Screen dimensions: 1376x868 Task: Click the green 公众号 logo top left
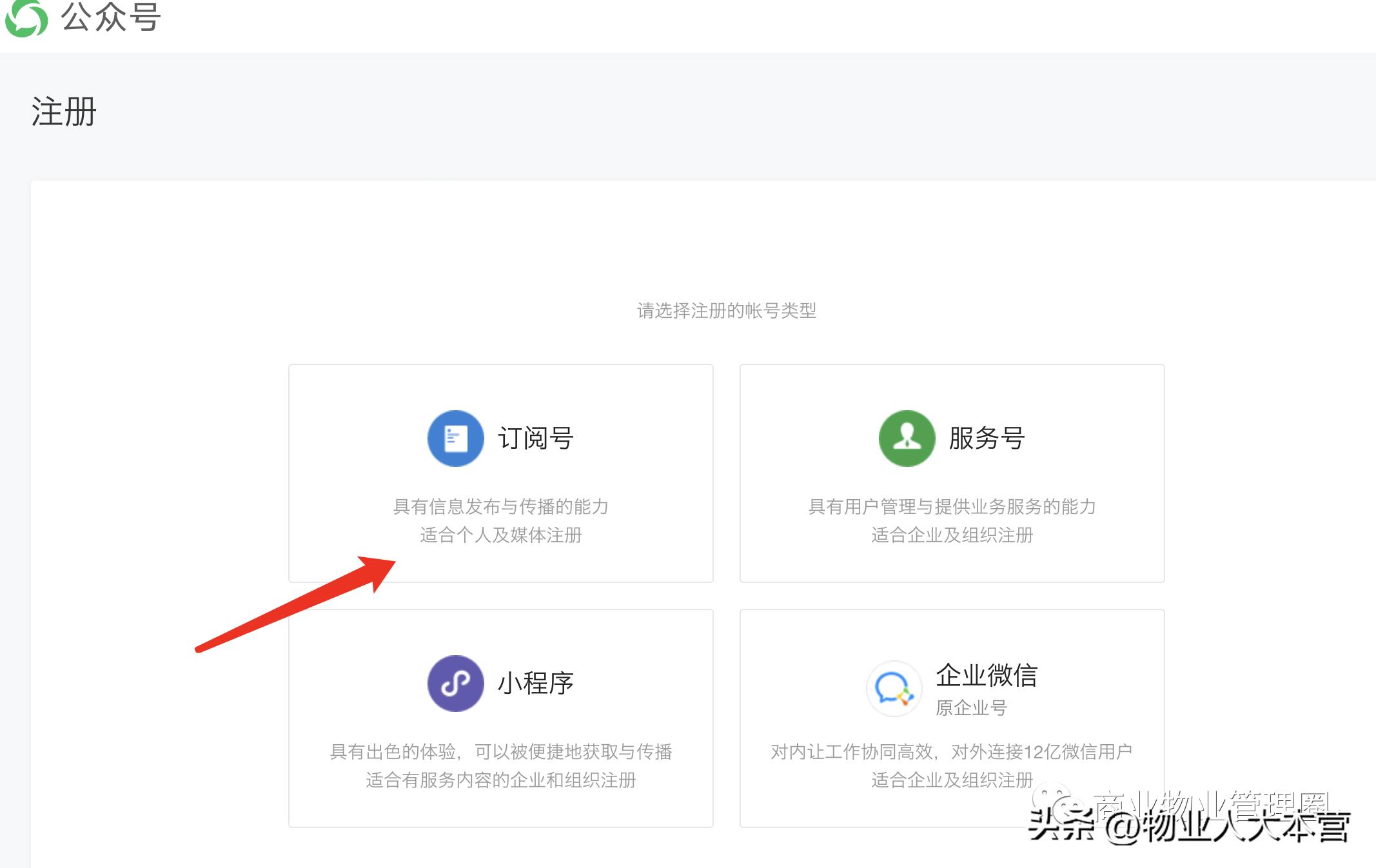(26, 18)
